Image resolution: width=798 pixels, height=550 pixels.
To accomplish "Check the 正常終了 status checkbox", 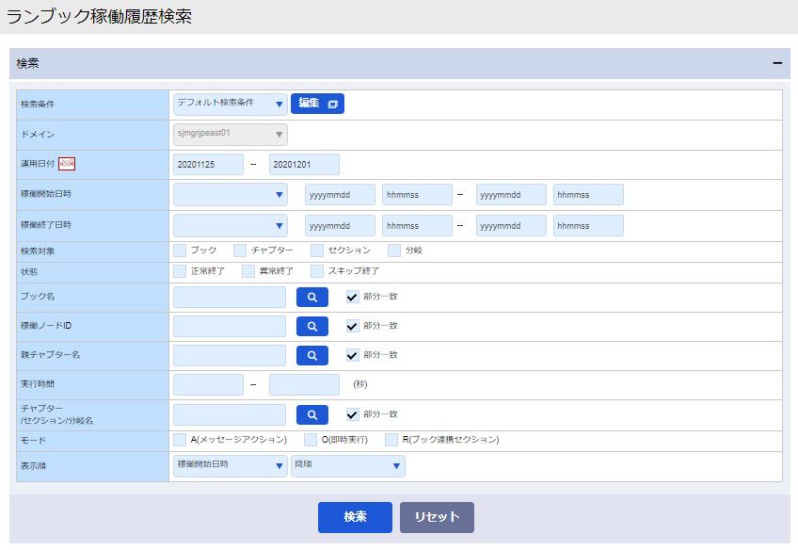I will [179, 271].
